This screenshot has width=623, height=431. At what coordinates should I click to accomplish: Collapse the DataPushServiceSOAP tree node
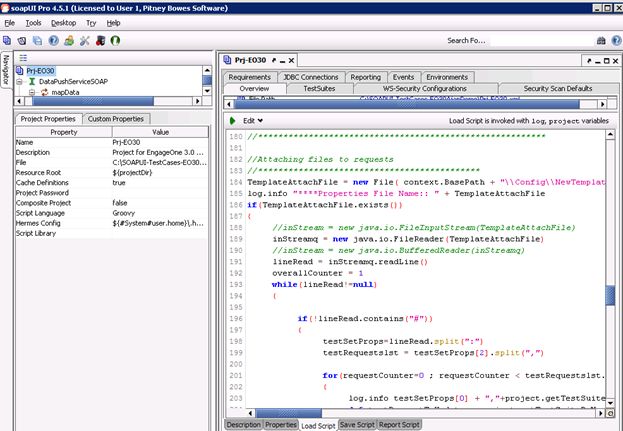point(19,81)
